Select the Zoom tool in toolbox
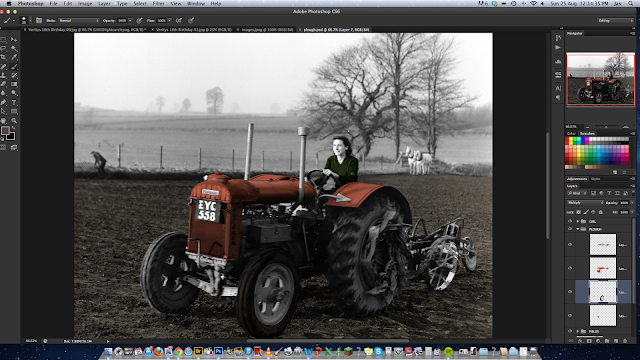Image resolution: width=640 pixels, height=360 pixels. [x=14, y=120]
